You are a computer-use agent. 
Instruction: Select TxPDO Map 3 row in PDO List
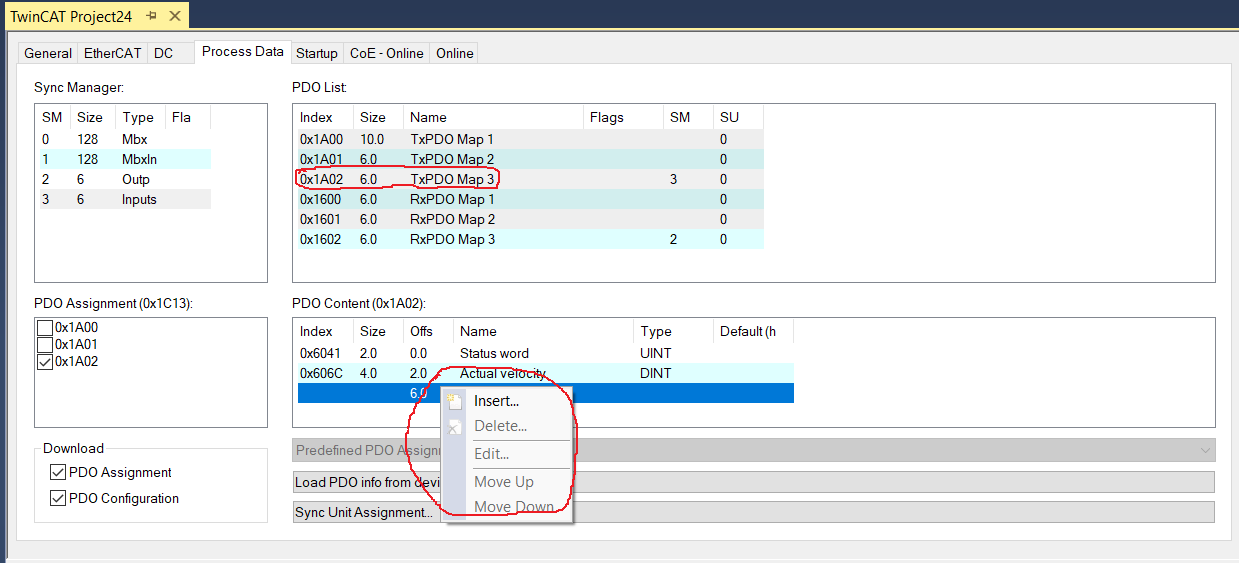(x=451, y=179)
